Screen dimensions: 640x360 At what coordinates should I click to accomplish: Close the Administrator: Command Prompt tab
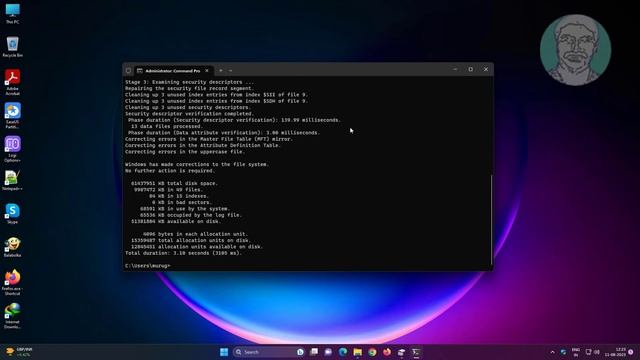point(207,71)
